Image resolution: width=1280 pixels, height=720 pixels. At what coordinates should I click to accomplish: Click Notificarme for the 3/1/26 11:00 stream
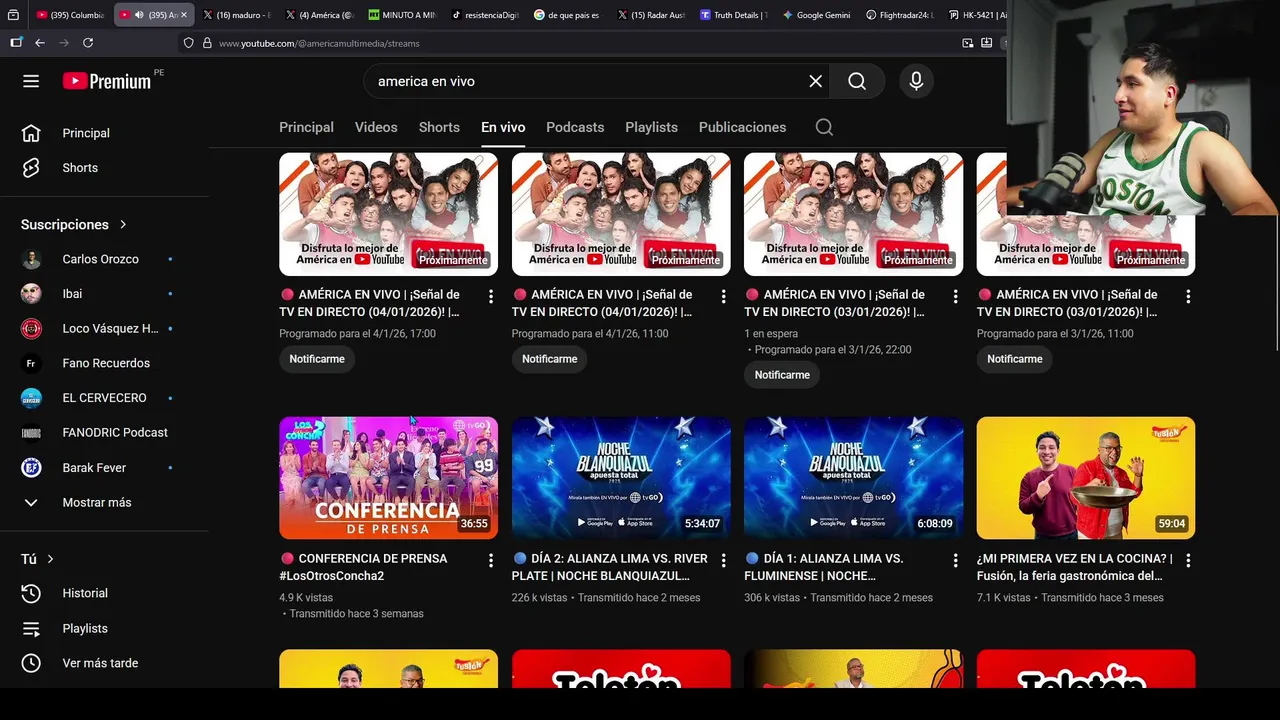tap(1014, 359)
